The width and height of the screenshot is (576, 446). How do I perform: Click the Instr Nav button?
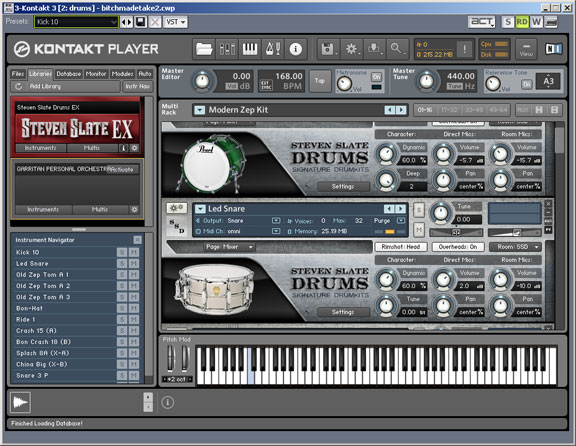[137, 86]
